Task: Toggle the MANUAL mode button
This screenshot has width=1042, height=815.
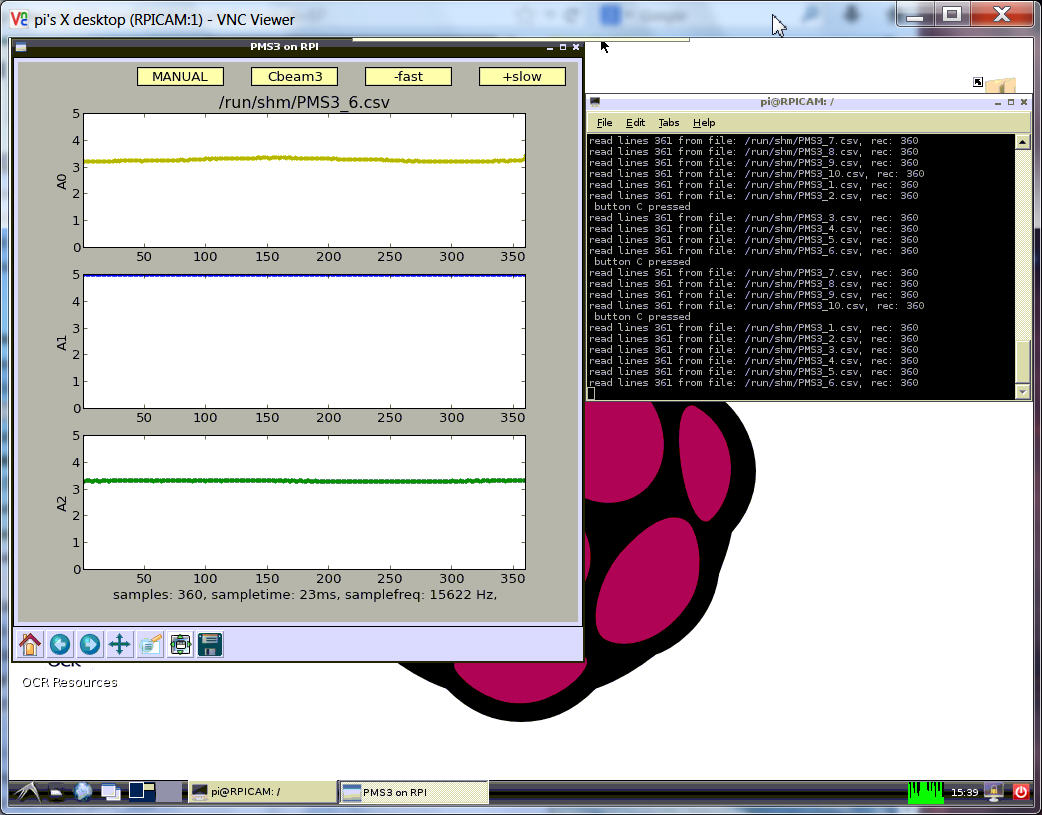Action: (x=180, y=77)
